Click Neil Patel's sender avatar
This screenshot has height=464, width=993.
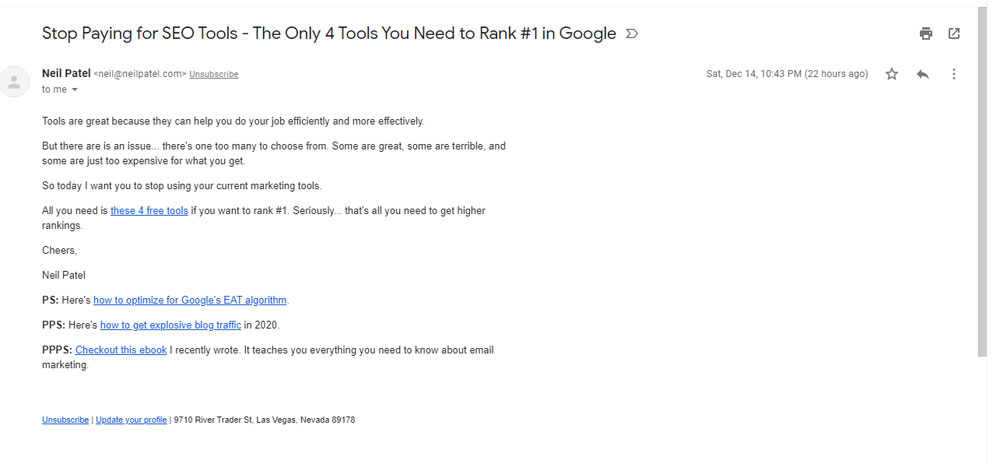tap(15, 81)
